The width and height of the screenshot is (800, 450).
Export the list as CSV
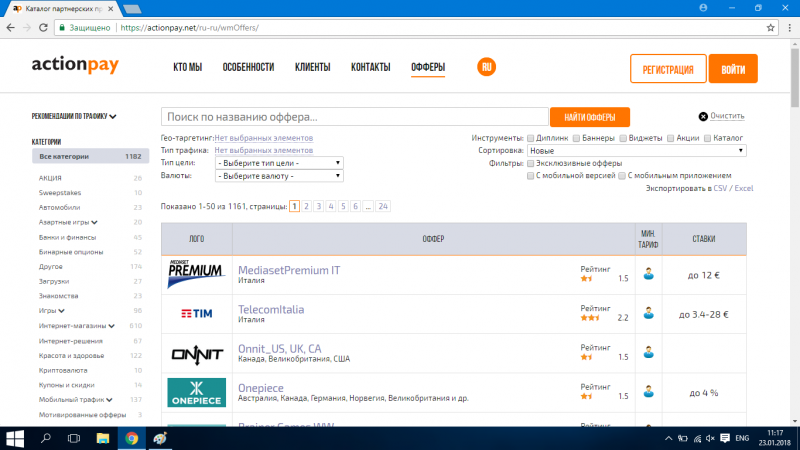(x=720, y=188)
